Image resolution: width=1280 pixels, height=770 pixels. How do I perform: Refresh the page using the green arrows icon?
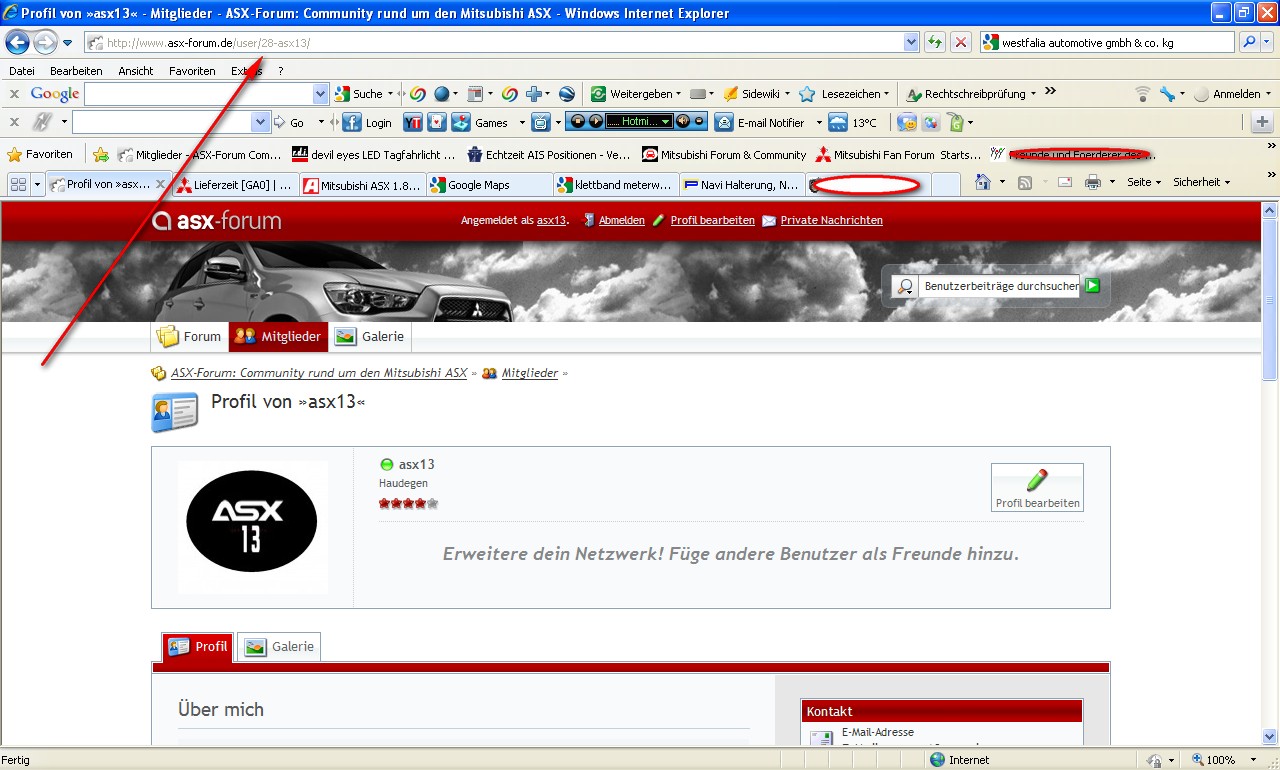(x=935, y=42)
